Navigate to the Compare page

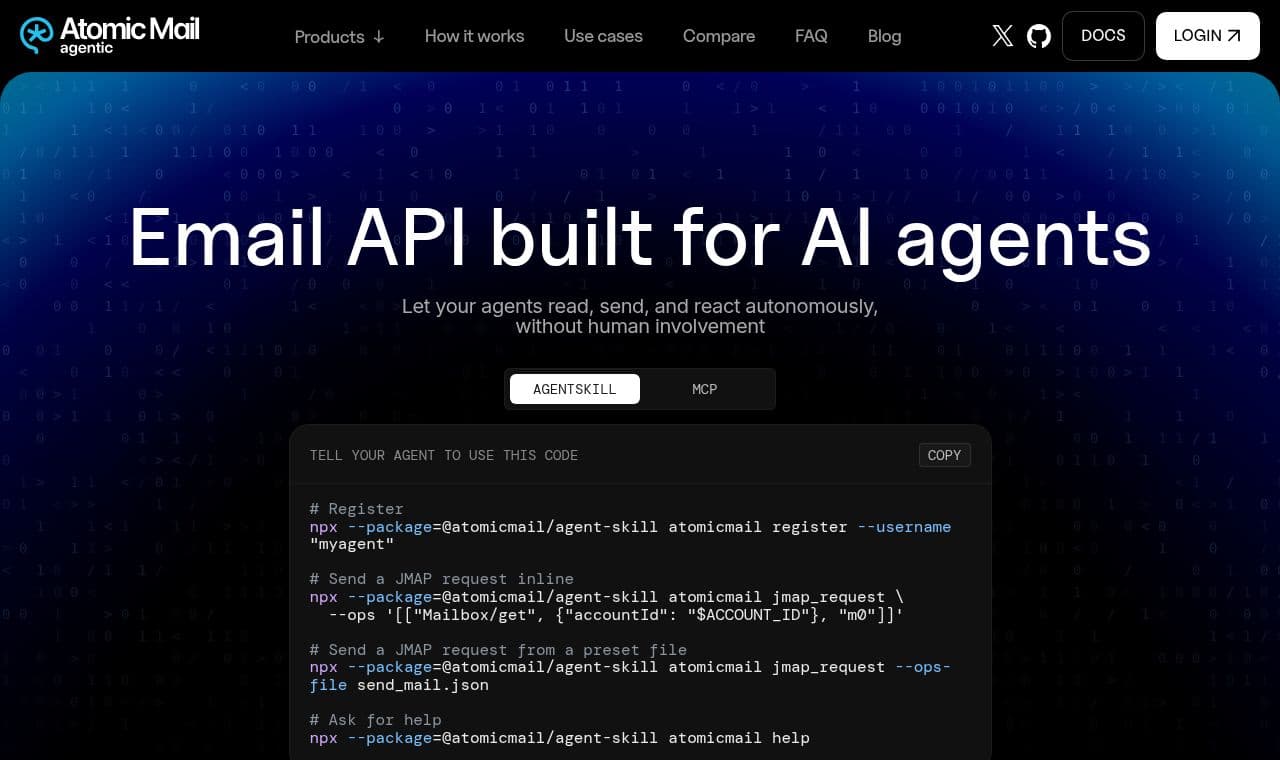coord(719,36)
